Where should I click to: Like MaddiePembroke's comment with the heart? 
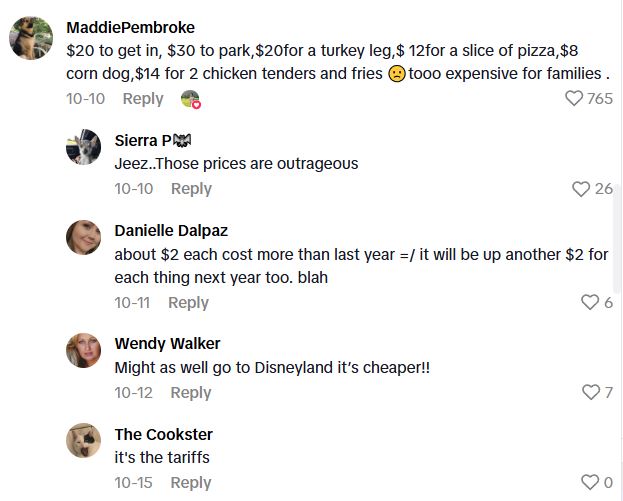click(574, 98)
